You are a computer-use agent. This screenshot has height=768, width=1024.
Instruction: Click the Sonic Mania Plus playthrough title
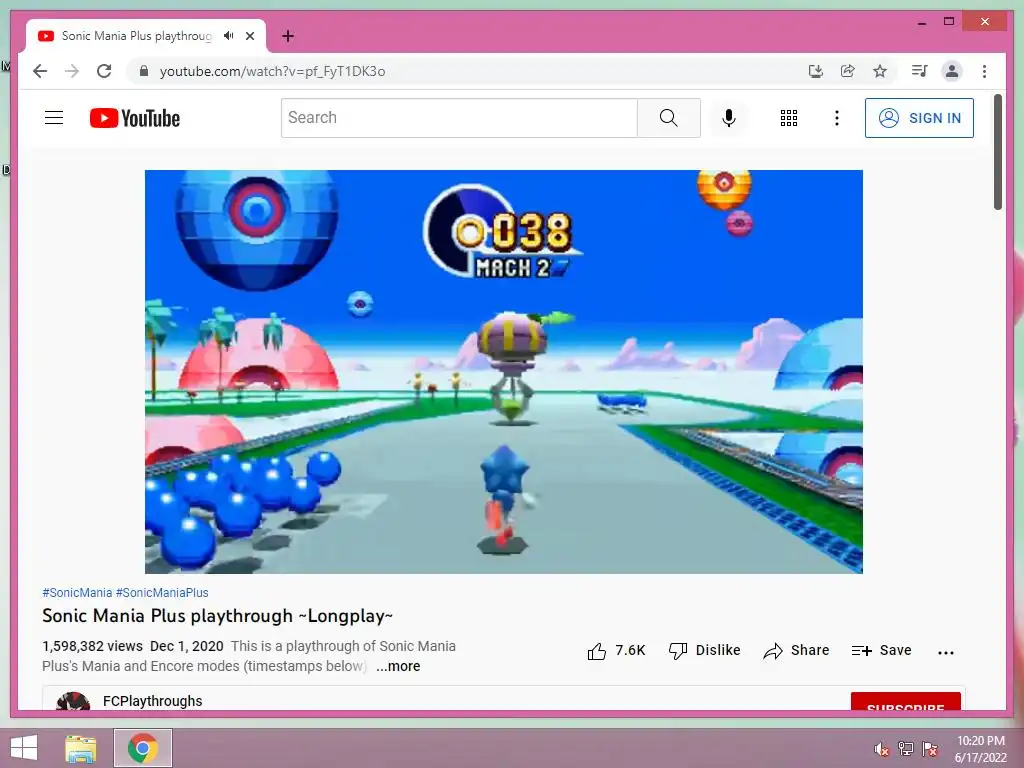click(x=217, y=616)
